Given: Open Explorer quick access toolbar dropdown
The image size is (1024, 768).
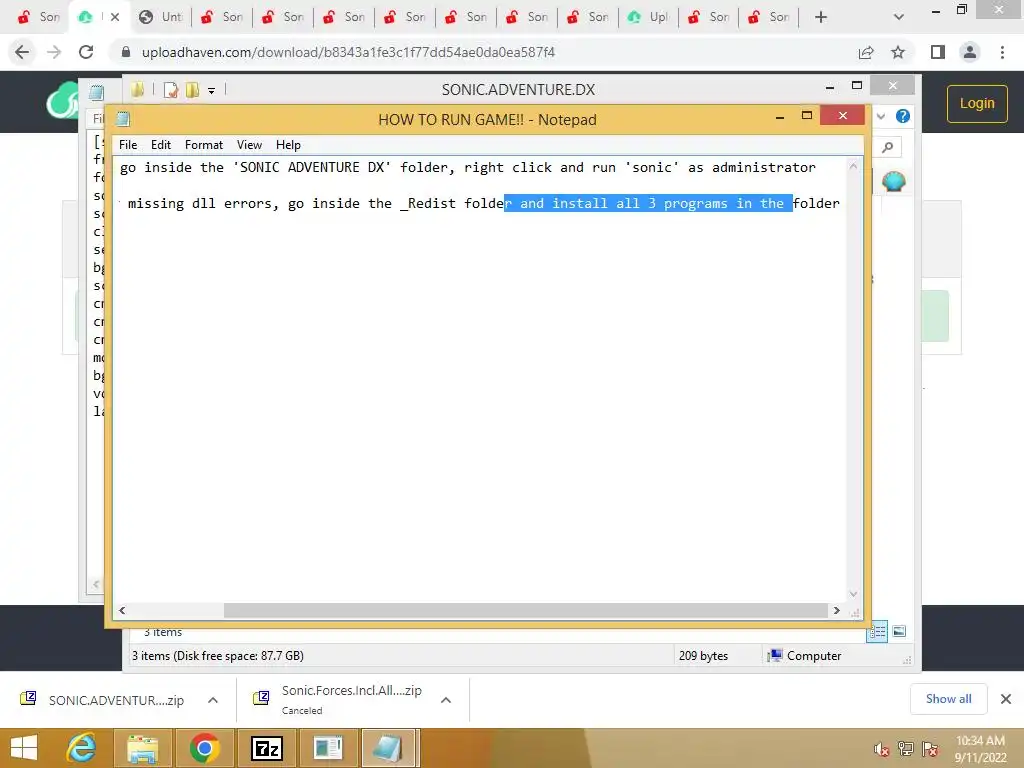Looking at the screenshot, I should [212, 91].
